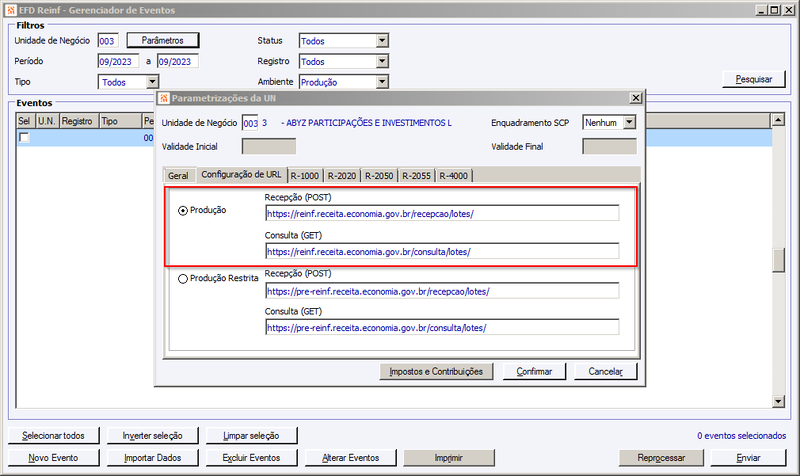
Task: Click the Período end date field
Action: (x=178, y=61)
